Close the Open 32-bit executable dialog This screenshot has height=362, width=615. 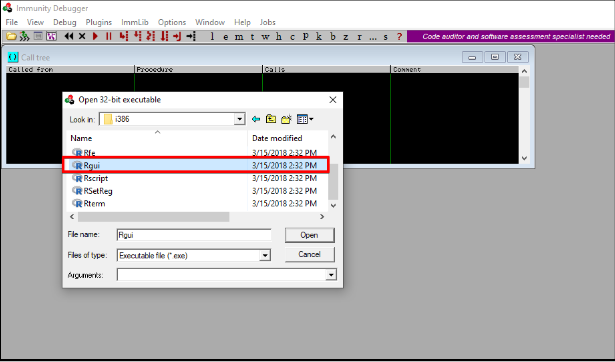[x=333, y=100]
